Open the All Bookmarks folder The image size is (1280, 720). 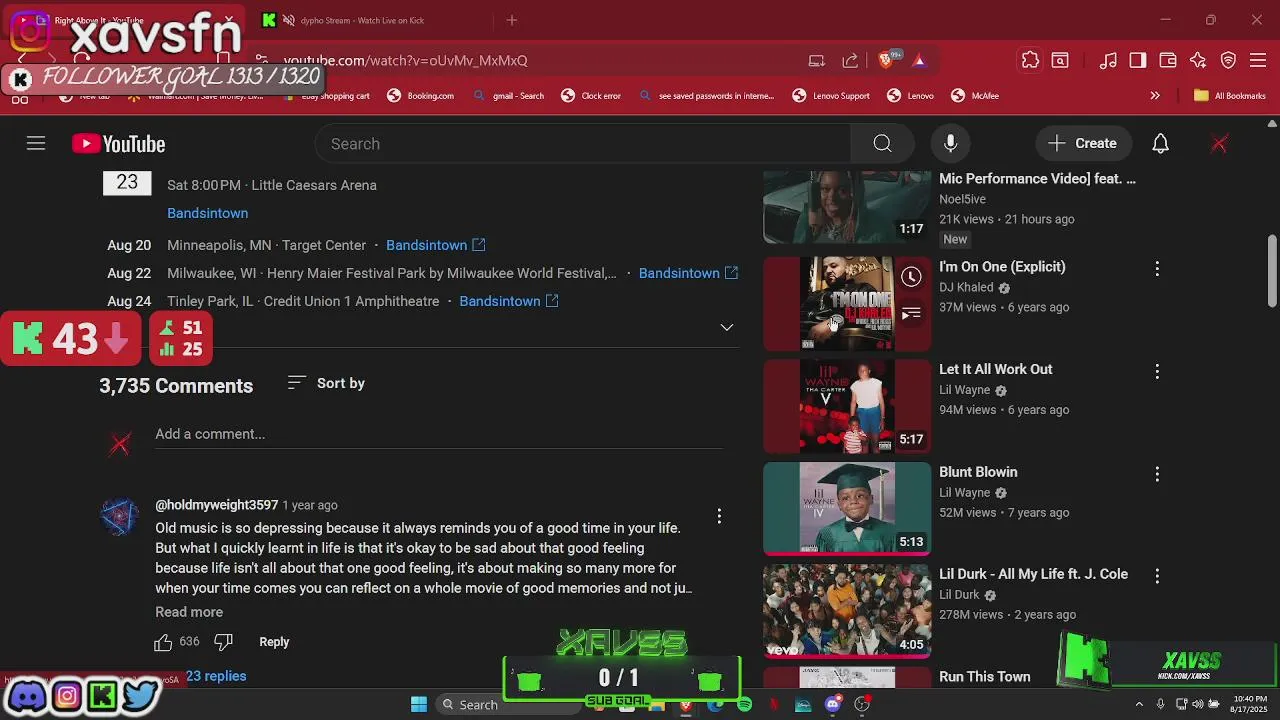tap(1230, 96)
